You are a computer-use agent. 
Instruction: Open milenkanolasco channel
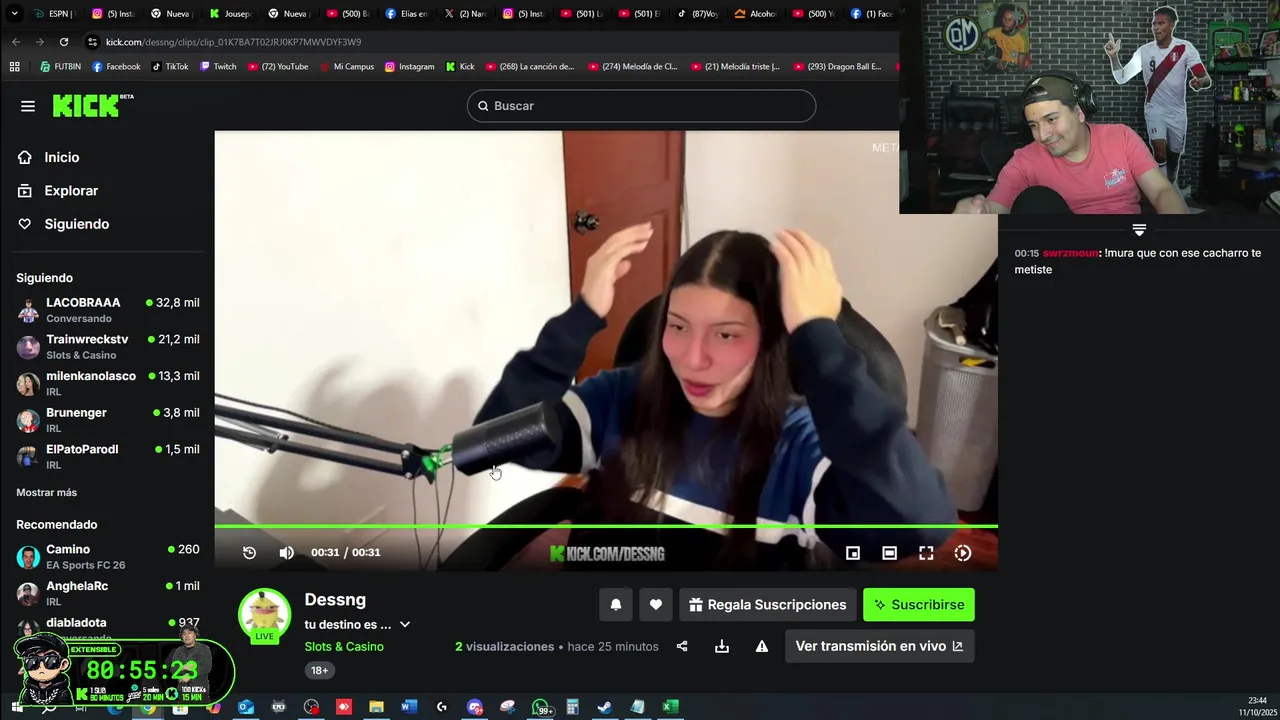[x=107, y=383]
